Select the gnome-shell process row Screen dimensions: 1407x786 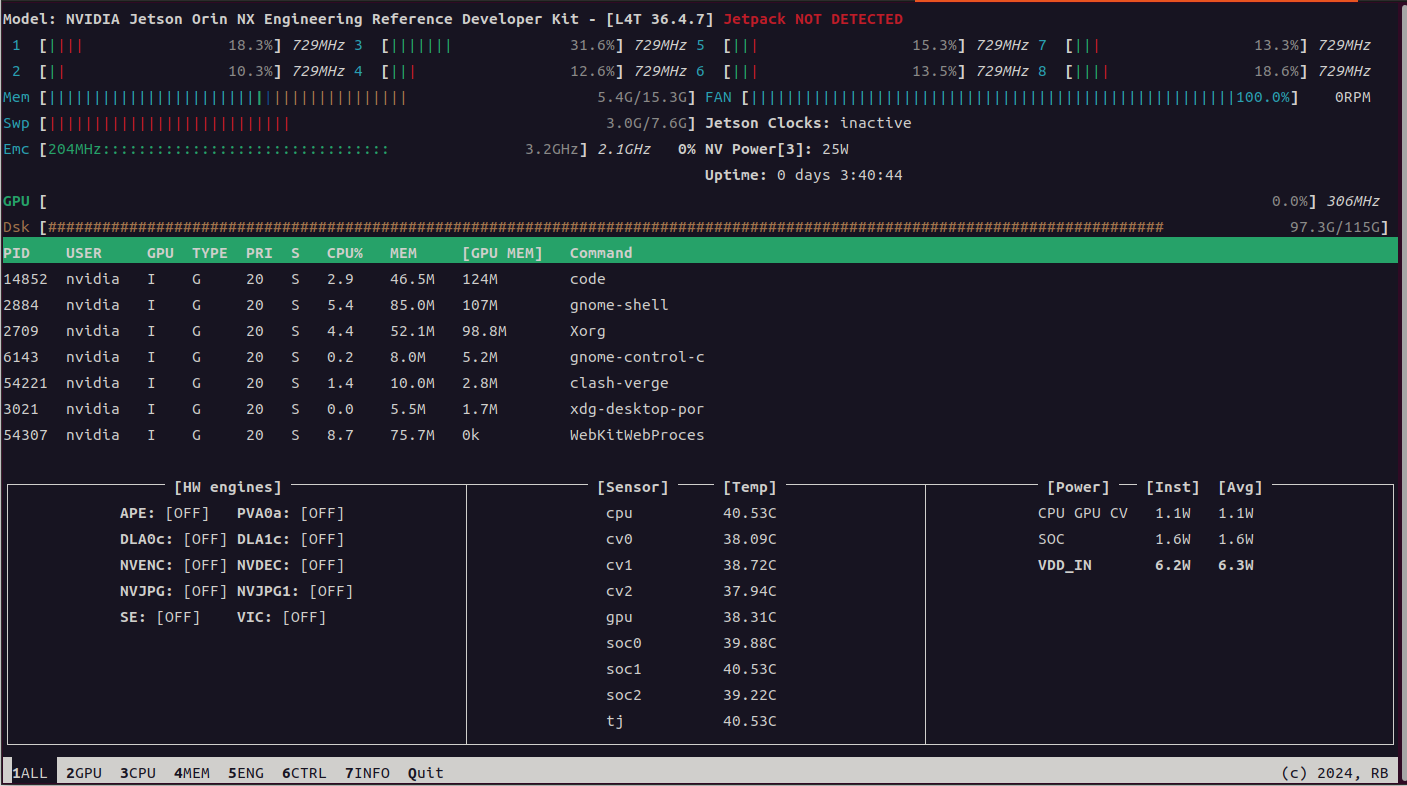pyautogui.click(x=699, y=305)
